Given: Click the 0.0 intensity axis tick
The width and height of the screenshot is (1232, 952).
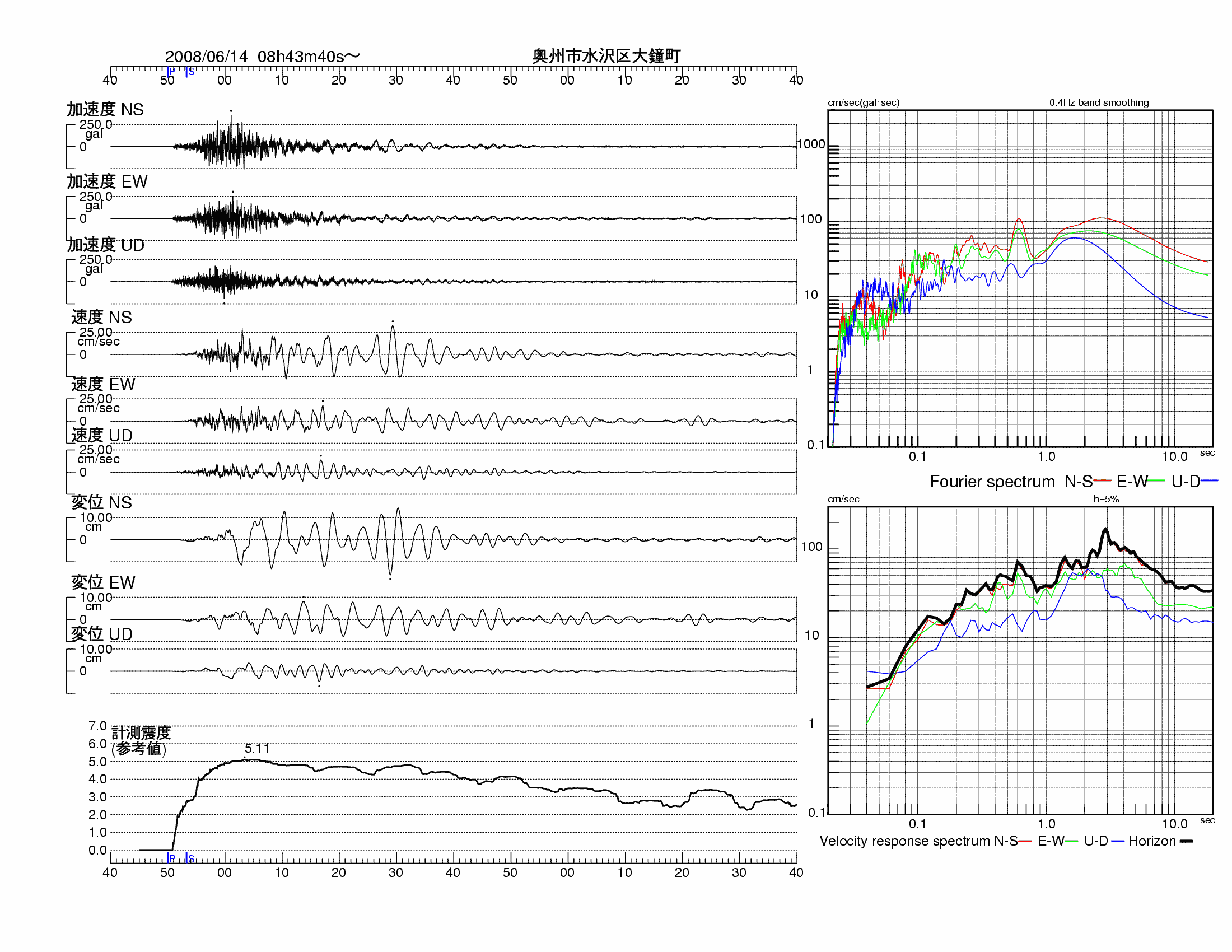Looking at the screenshot, I should 97,850.
